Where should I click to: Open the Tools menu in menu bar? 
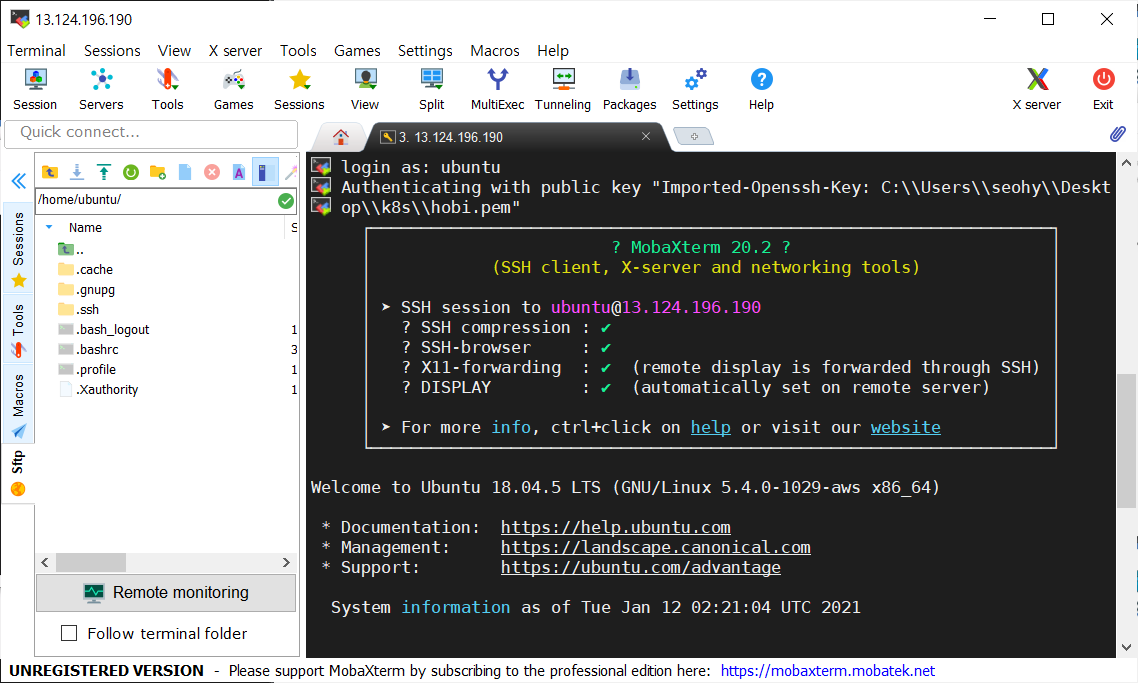(298, 51)
